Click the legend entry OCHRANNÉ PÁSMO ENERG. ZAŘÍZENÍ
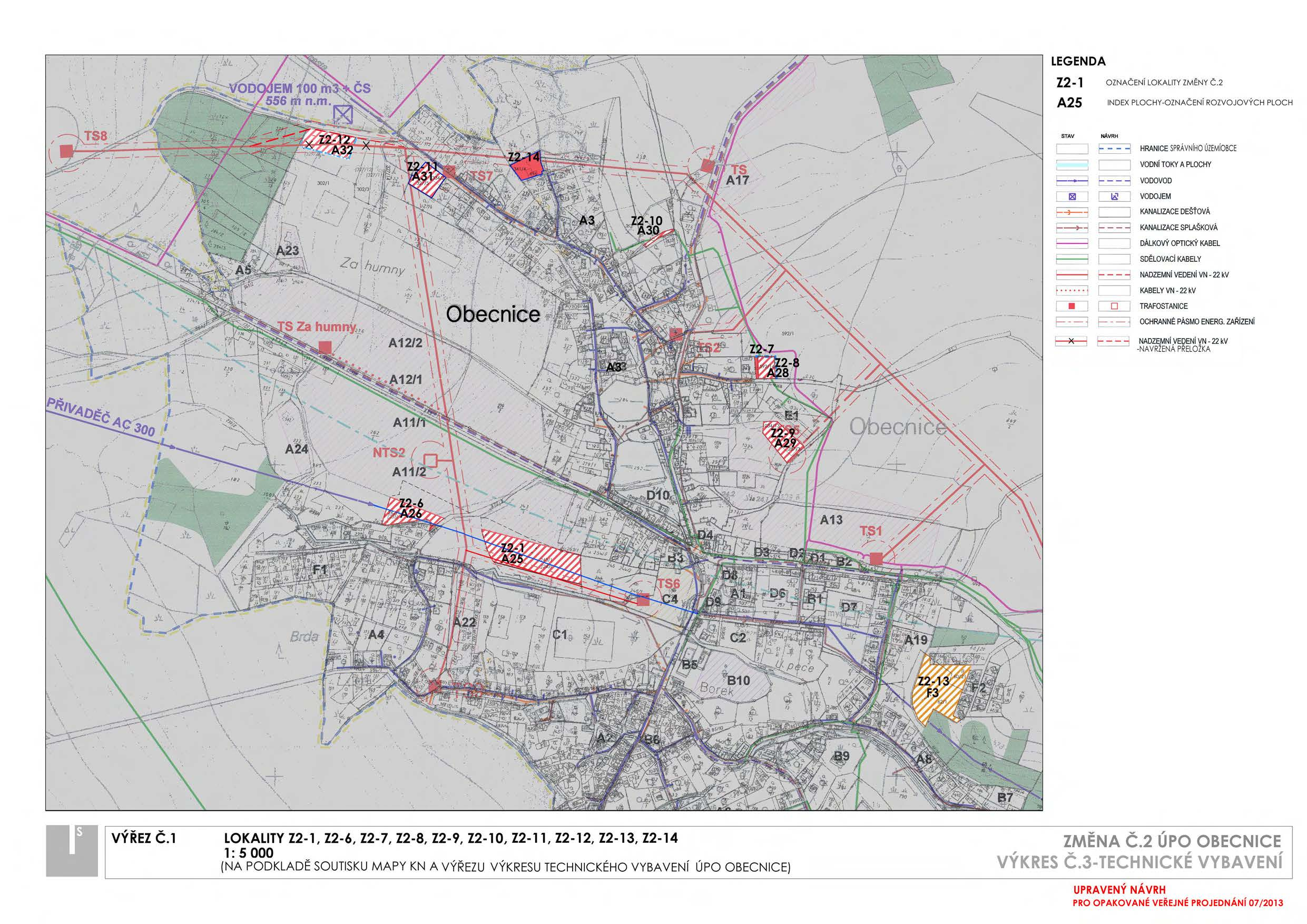The image size is (1307, 924). [1196, 322]
